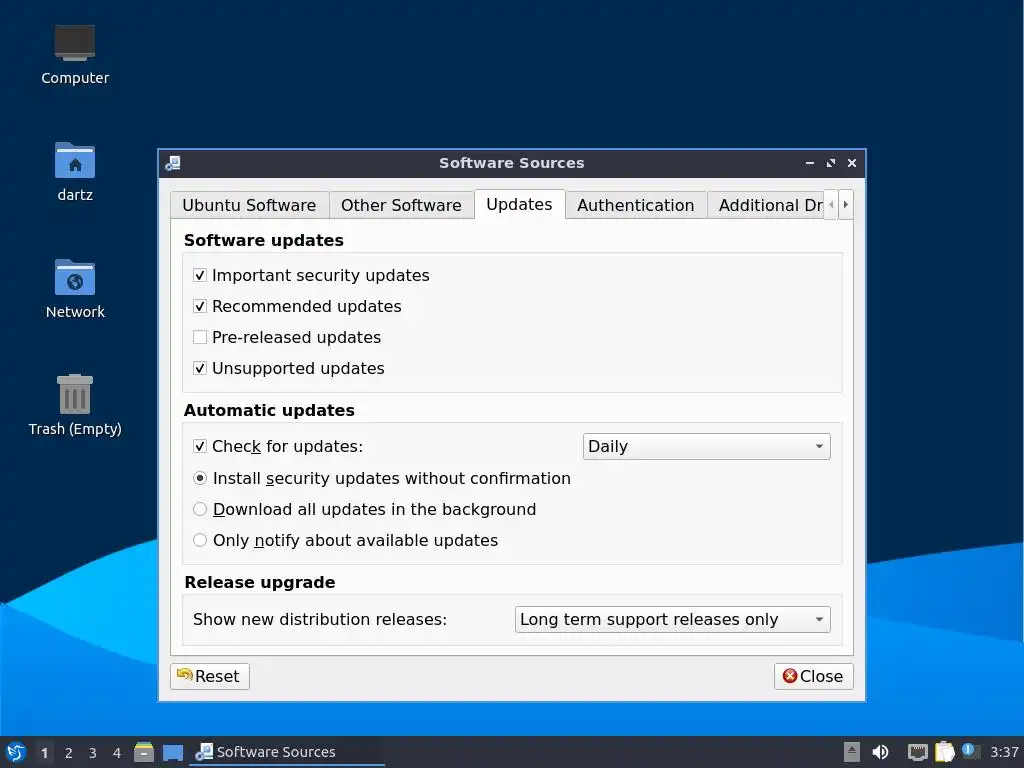
Task: Click the Release upgrade heading
Action: click(260, 582)
